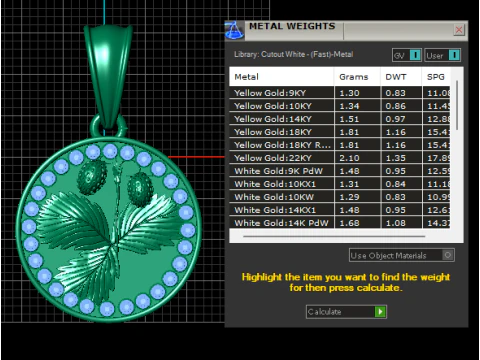Click the Library: Cutout White label

point(293,54)
